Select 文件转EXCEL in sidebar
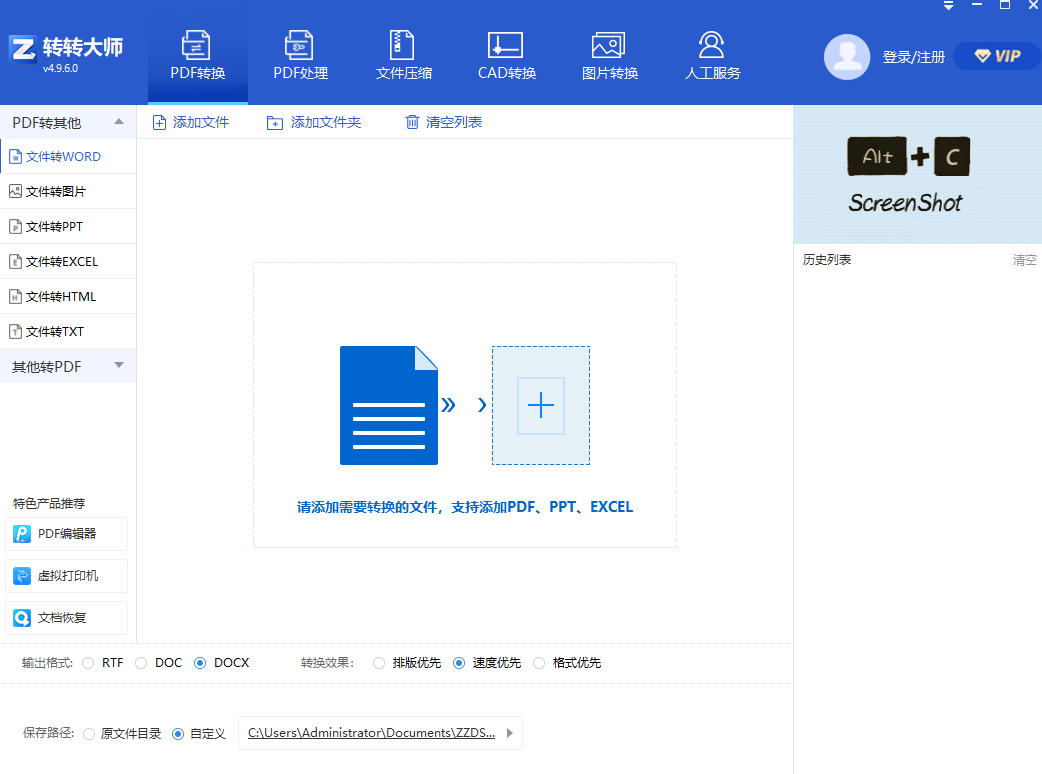The height and width of the screenshot is (774, 1042). (x=61, y=262)
